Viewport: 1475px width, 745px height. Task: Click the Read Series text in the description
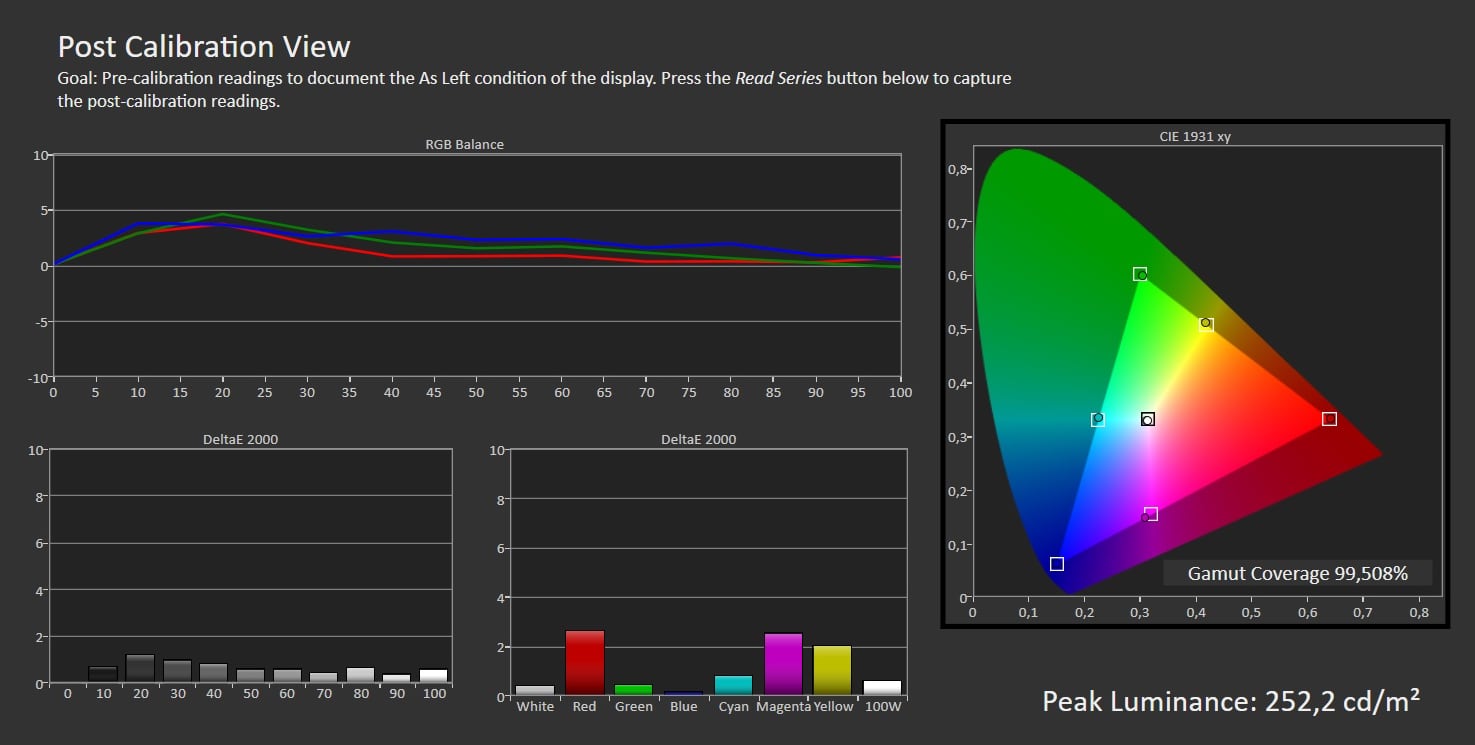(778, 78)
